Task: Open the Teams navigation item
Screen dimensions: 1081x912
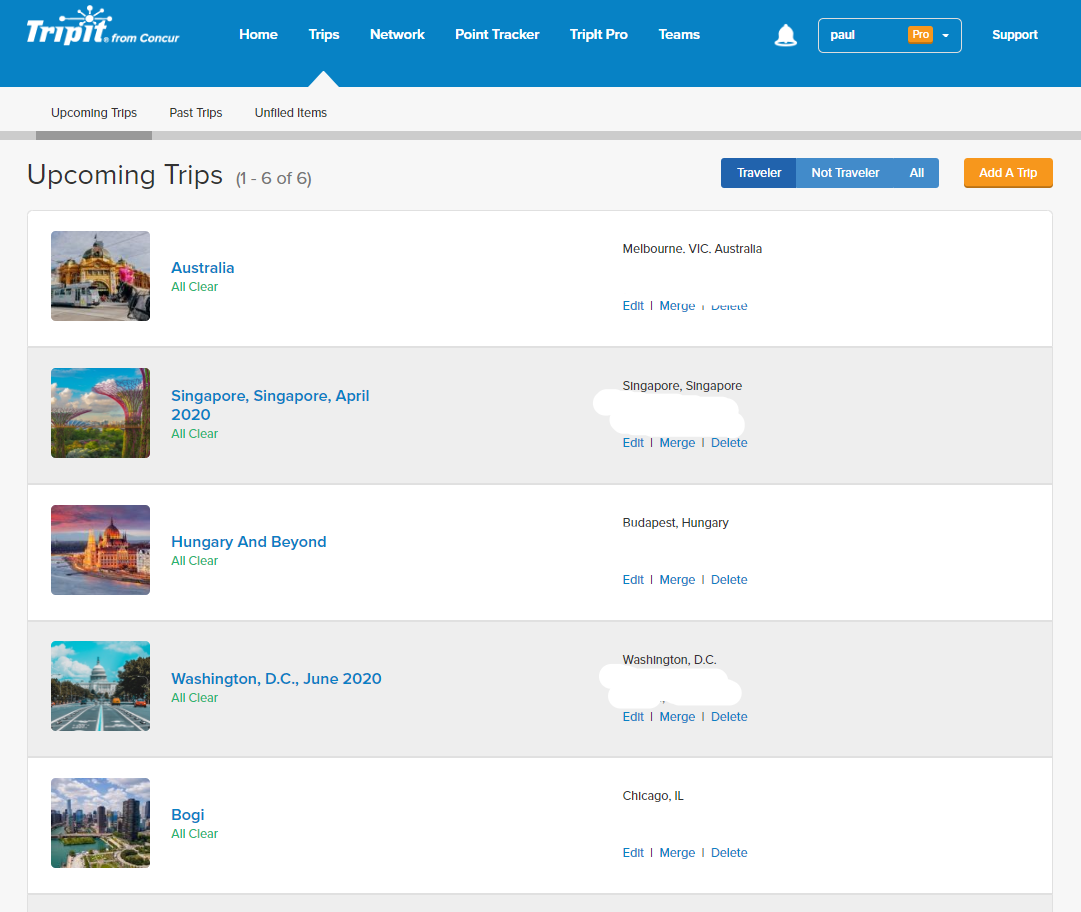Action: coord(679,34)
